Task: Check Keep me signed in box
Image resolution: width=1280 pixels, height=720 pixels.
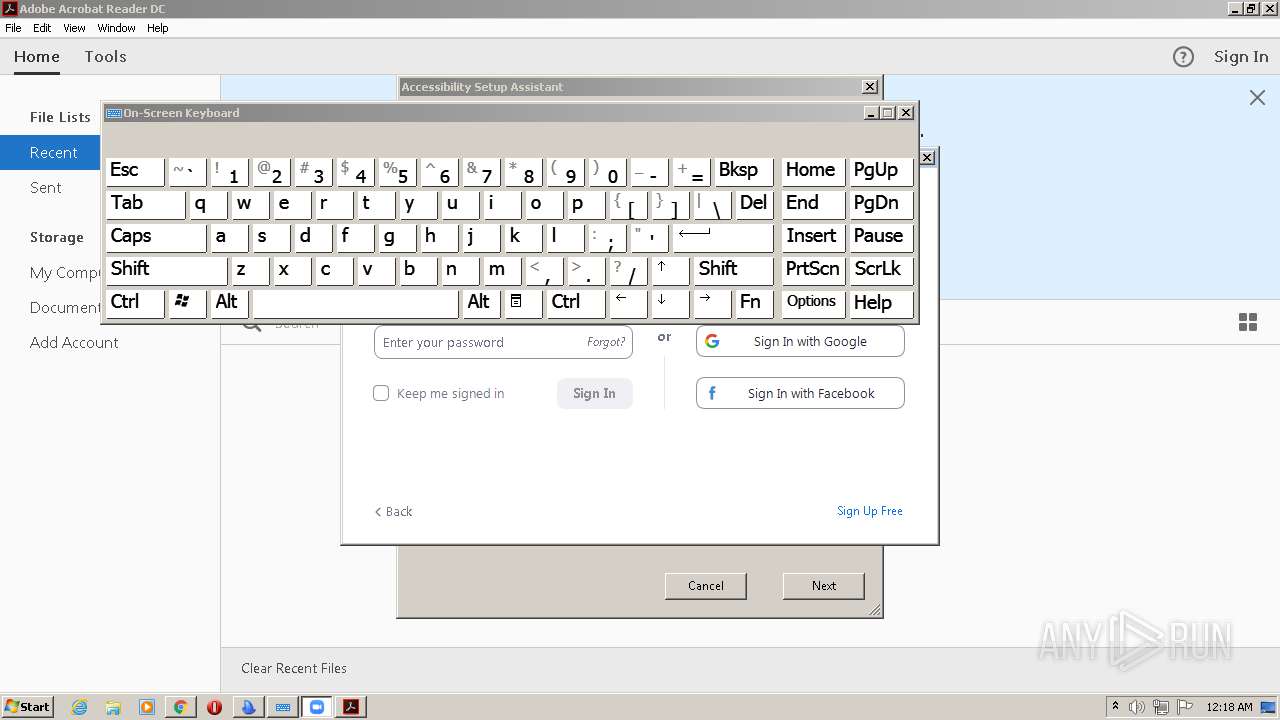Action: (381, 393)
